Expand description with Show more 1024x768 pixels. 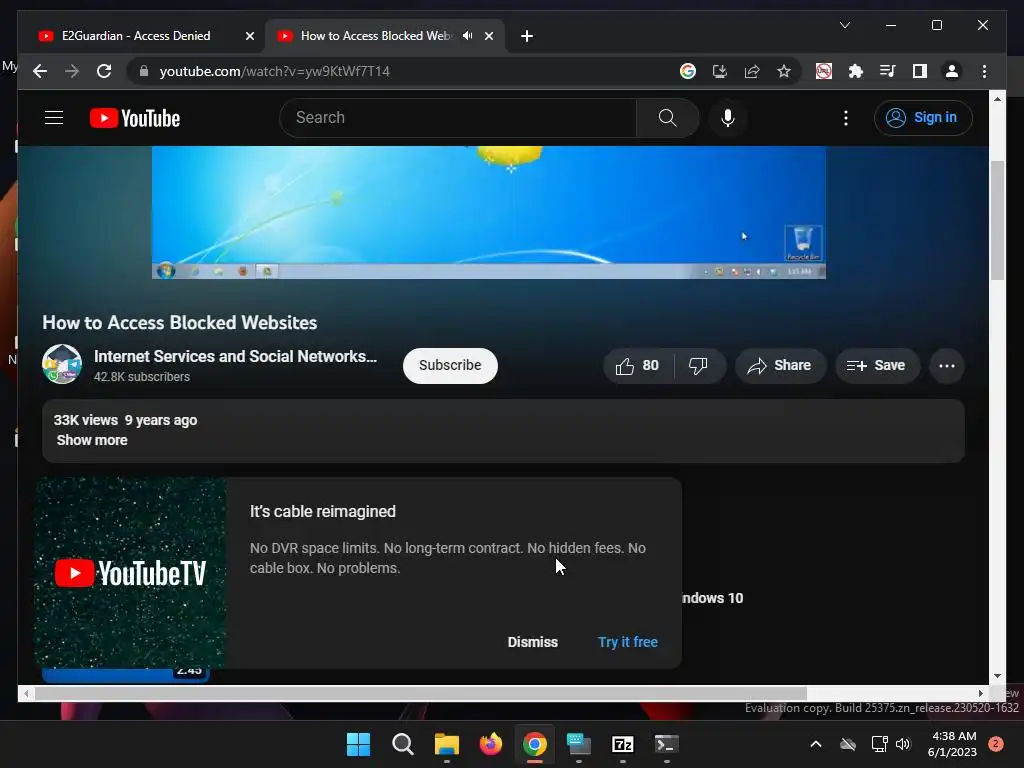tap(92, 440)
